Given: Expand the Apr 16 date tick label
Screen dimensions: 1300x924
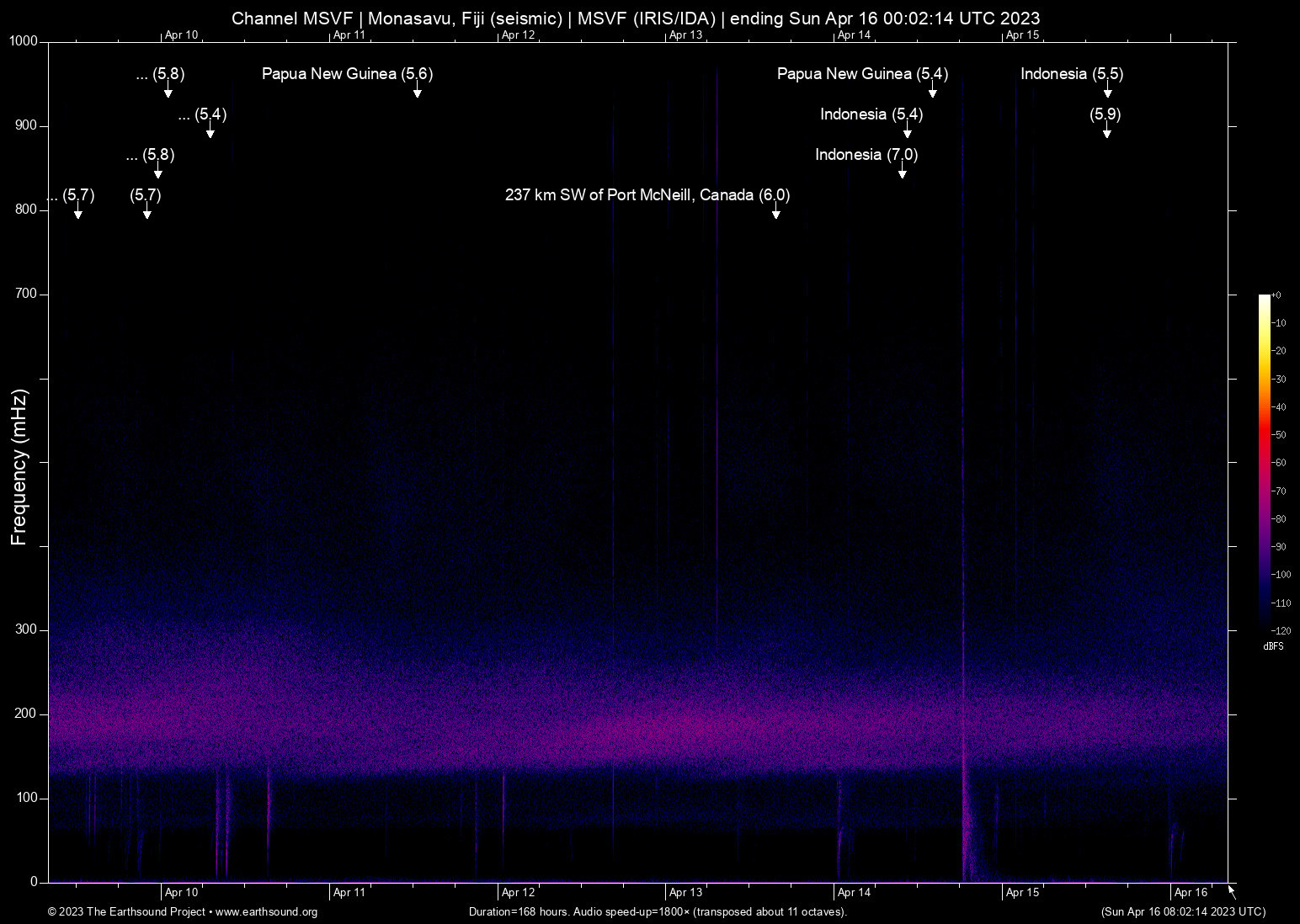Looking at the screenshot, I should pyautogui.click(x=1191, y=891).
